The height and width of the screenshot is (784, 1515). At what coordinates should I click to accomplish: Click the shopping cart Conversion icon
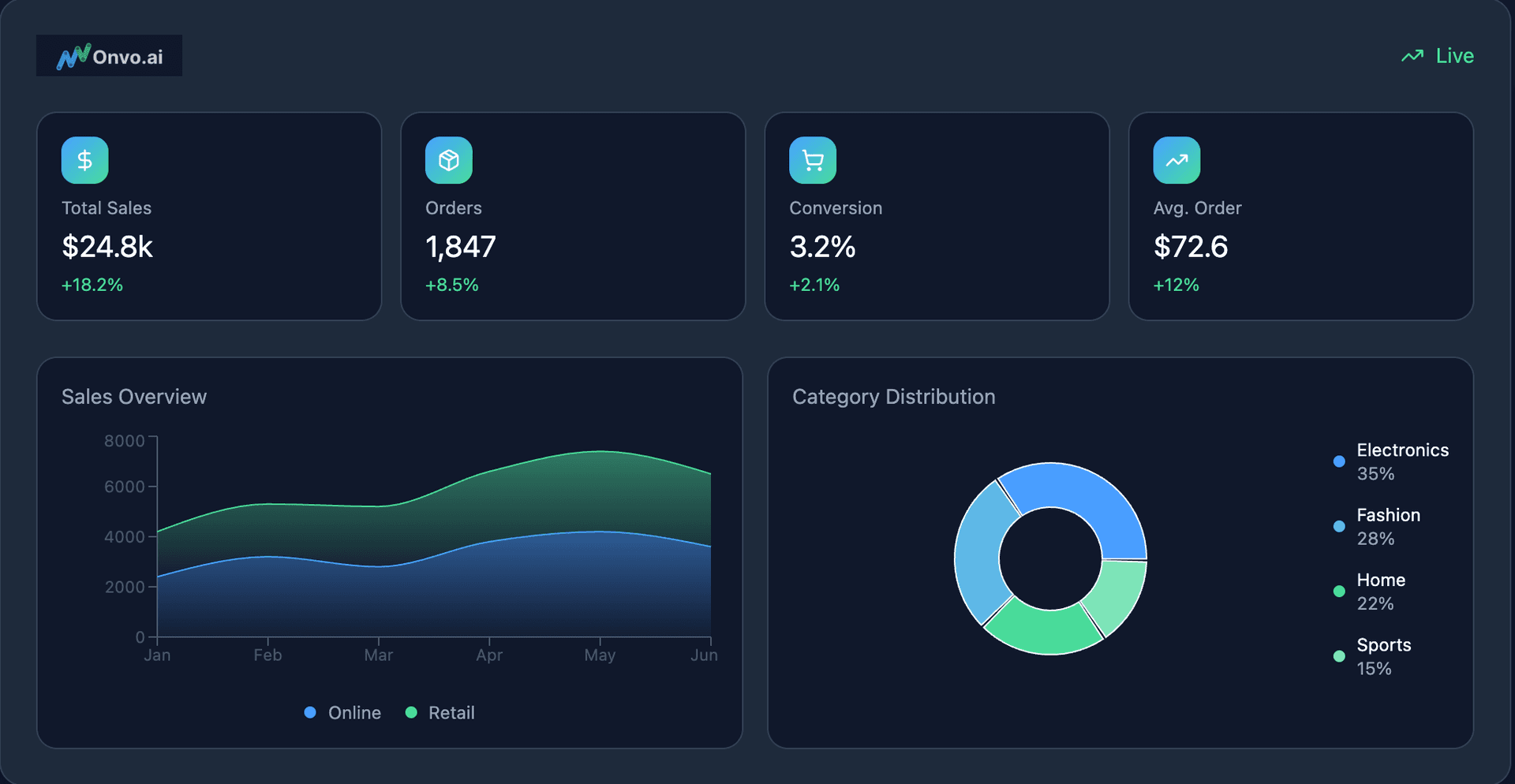click(x=812, y=160)
